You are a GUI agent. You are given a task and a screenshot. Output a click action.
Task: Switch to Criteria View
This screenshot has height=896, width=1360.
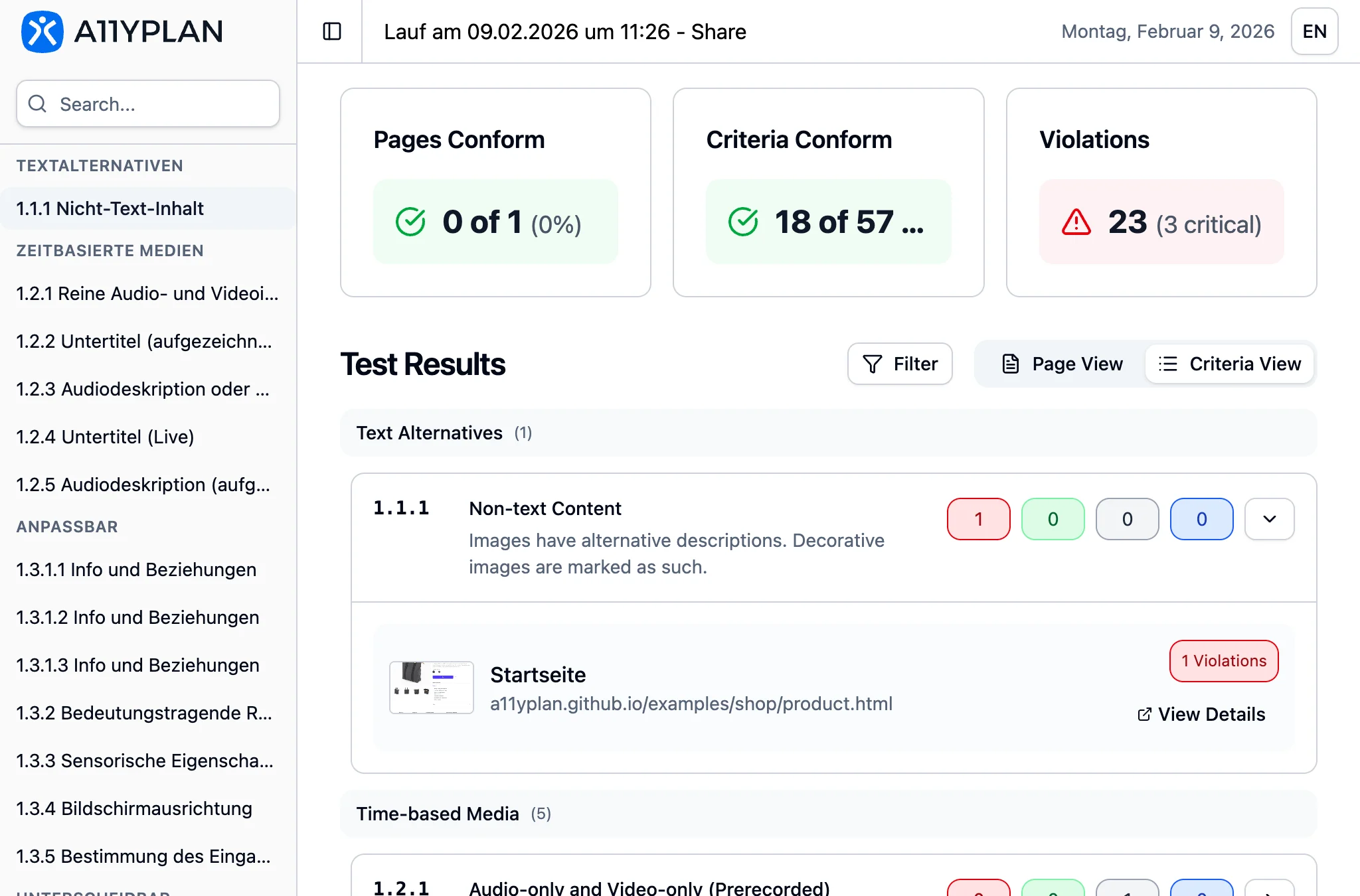1229,364
